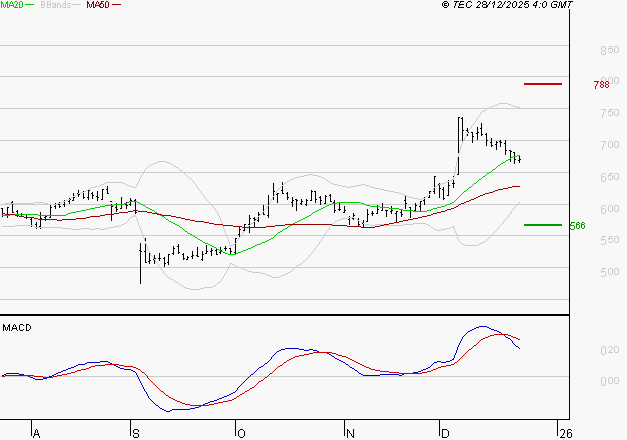
Task: Click the A month marker on time axis
Action: point(36,434)
